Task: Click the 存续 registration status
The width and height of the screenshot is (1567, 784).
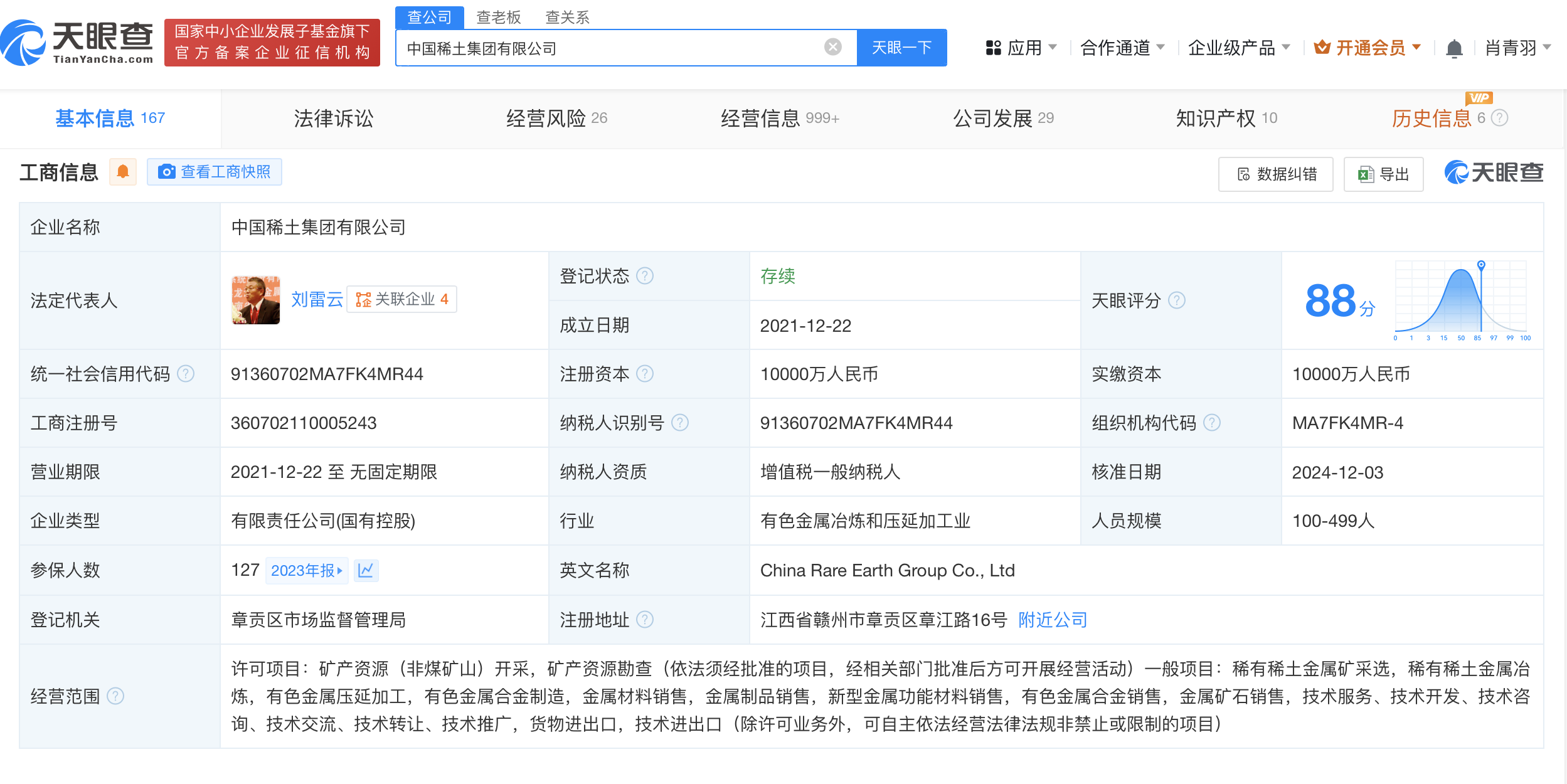Action: tap(778, 276)
